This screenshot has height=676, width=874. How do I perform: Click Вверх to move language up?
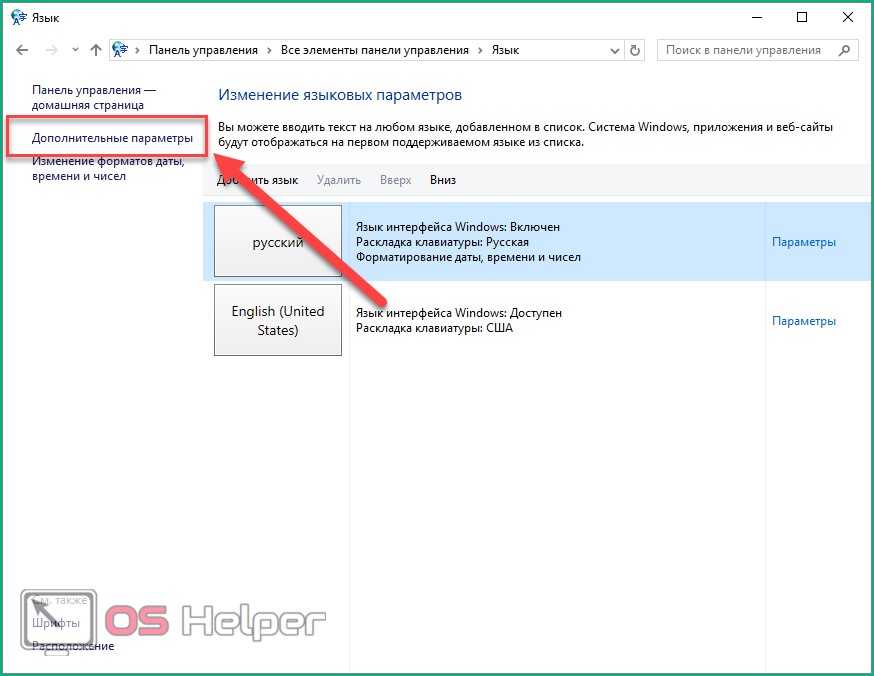(x=395, y=180)
